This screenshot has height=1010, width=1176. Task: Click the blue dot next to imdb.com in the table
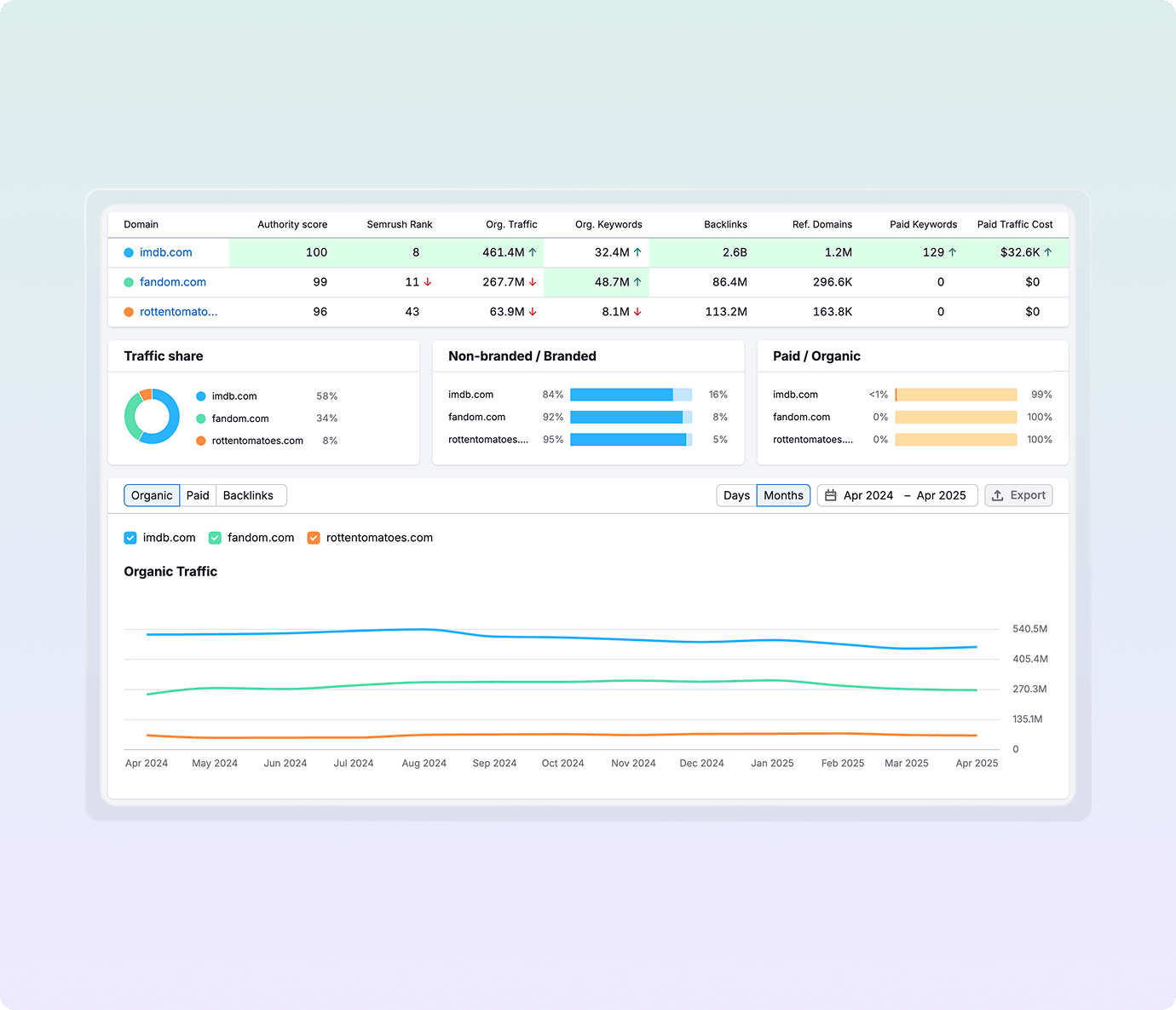pyautogui.click(x=129, y=252)
